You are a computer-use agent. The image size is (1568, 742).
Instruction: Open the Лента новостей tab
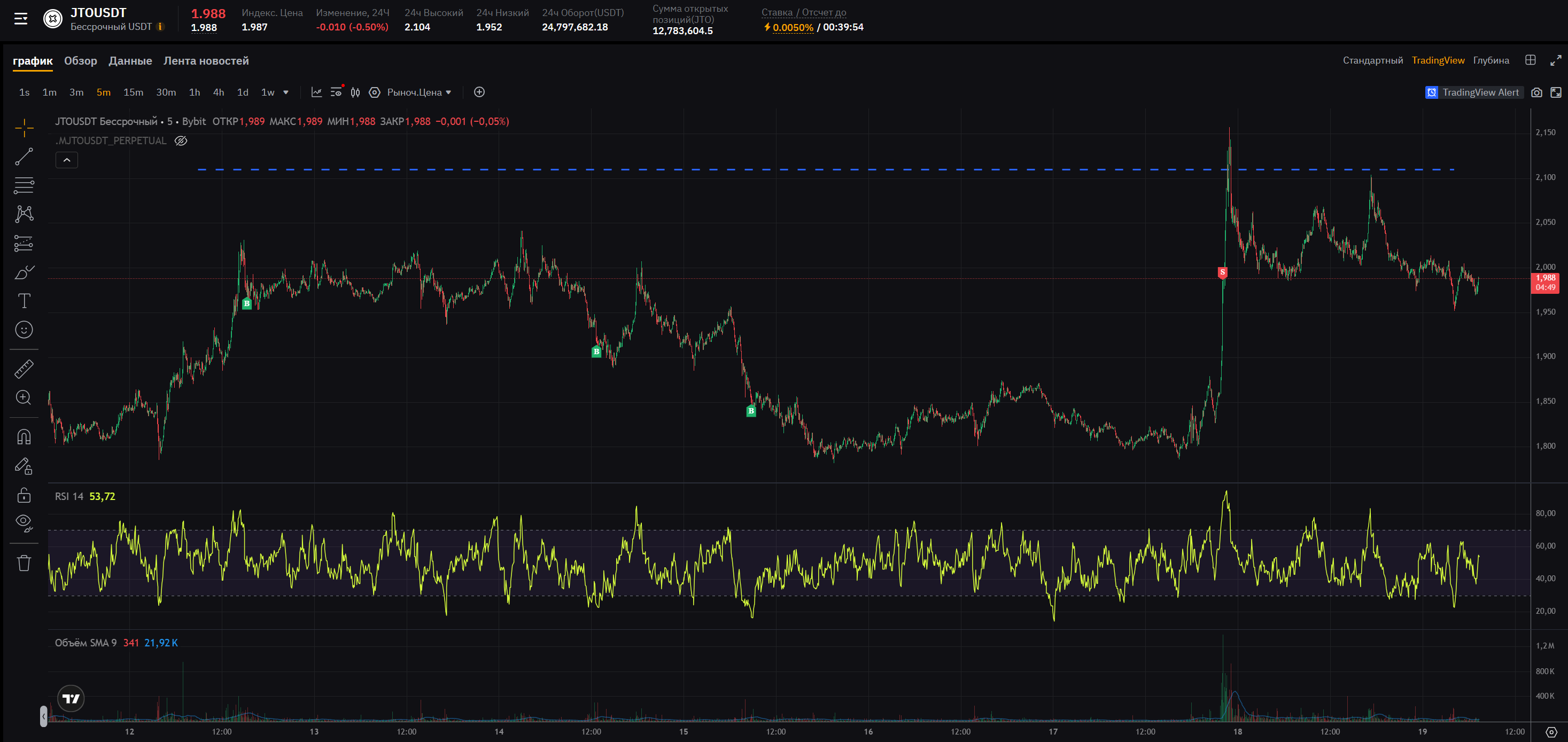point(206,61)
